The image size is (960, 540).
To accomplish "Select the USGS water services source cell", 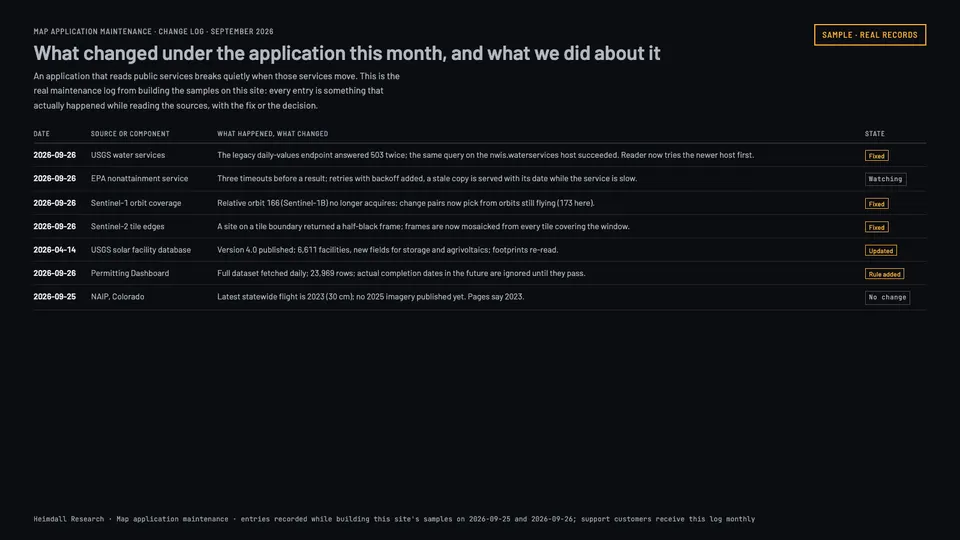I will (x=128, y=155).
